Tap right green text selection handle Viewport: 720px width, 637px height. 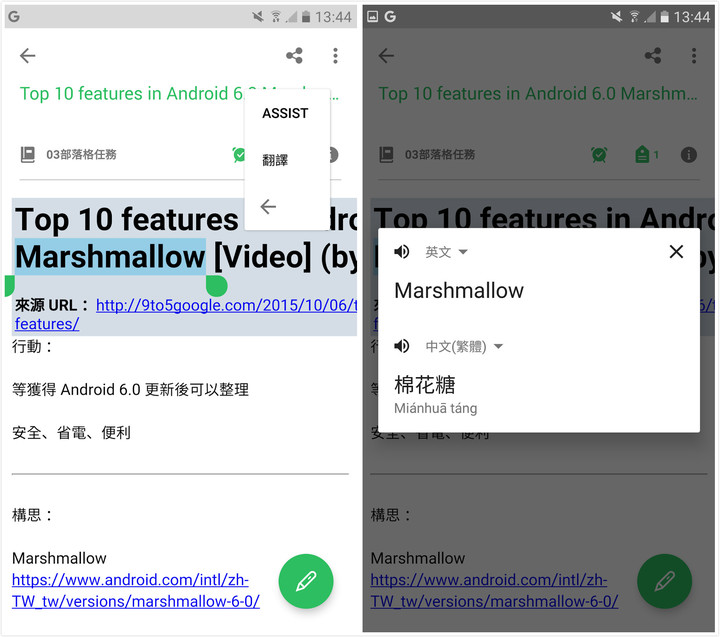tap(216, 286)
